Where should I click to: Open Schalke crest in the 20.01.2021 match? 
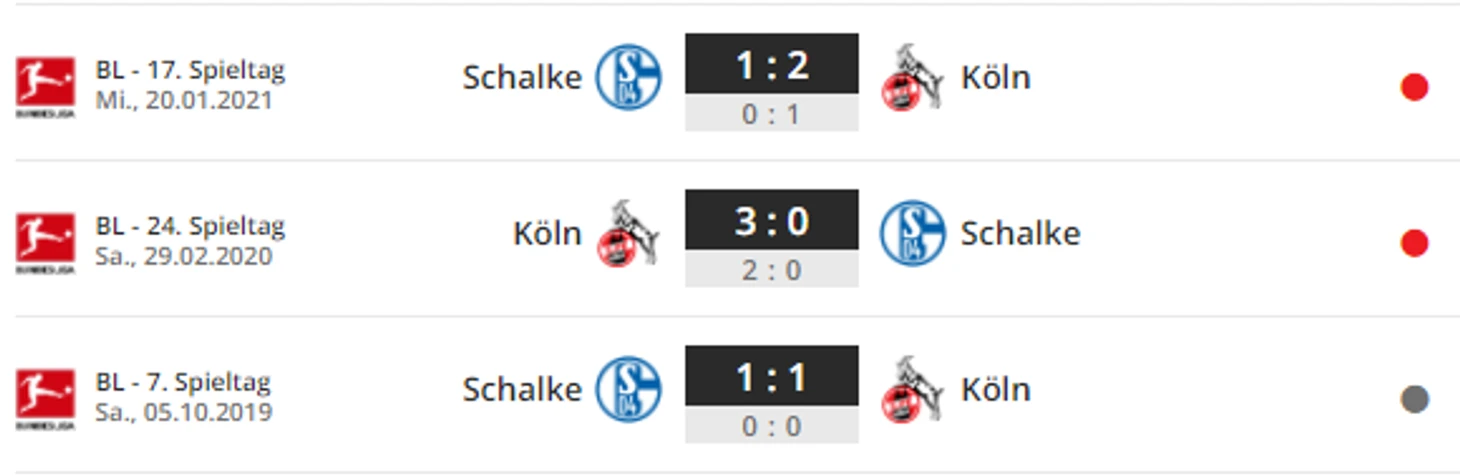629,77
